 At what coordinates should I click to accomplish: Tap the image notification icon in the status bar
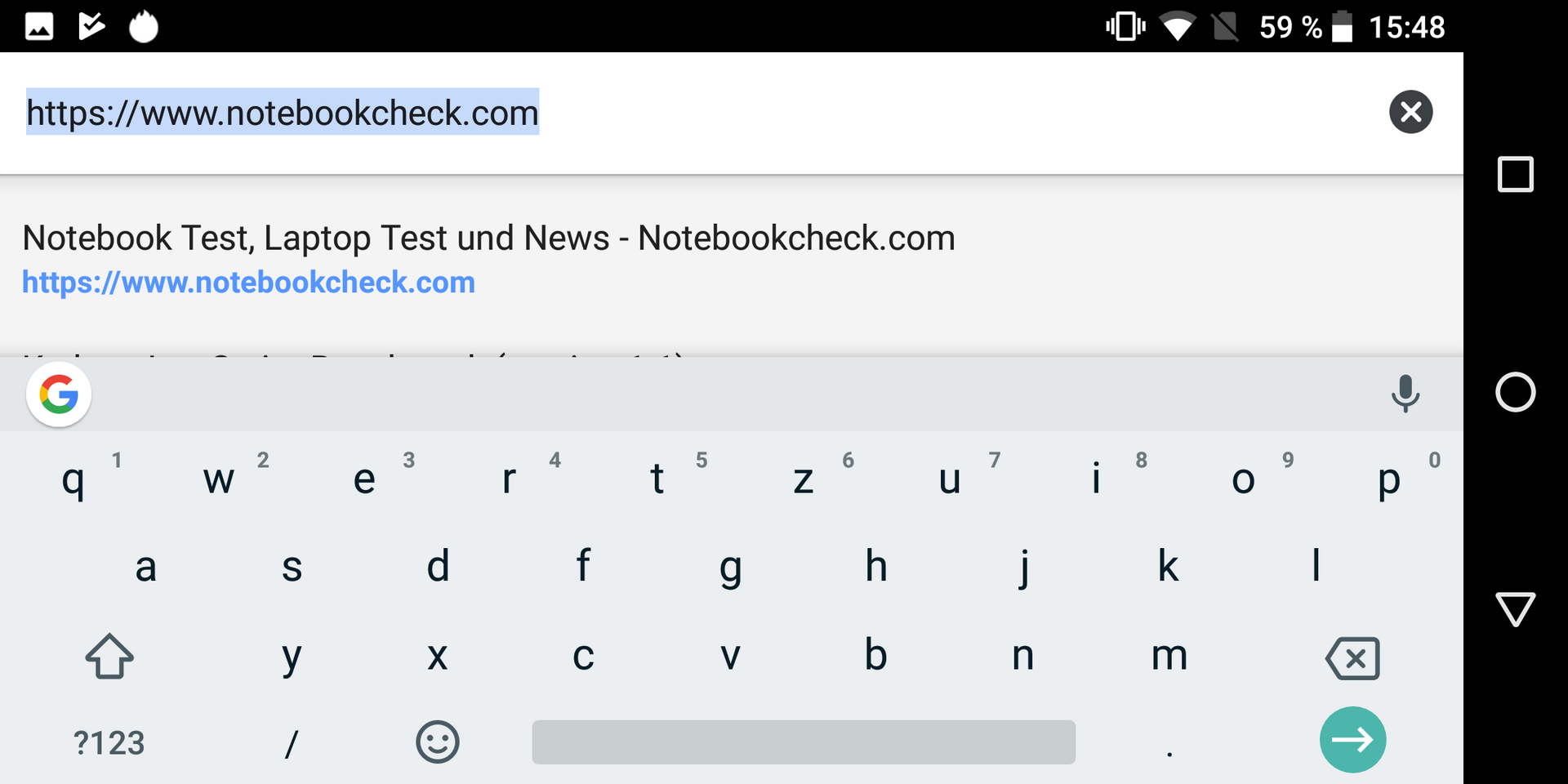click(x=39, y=27)
